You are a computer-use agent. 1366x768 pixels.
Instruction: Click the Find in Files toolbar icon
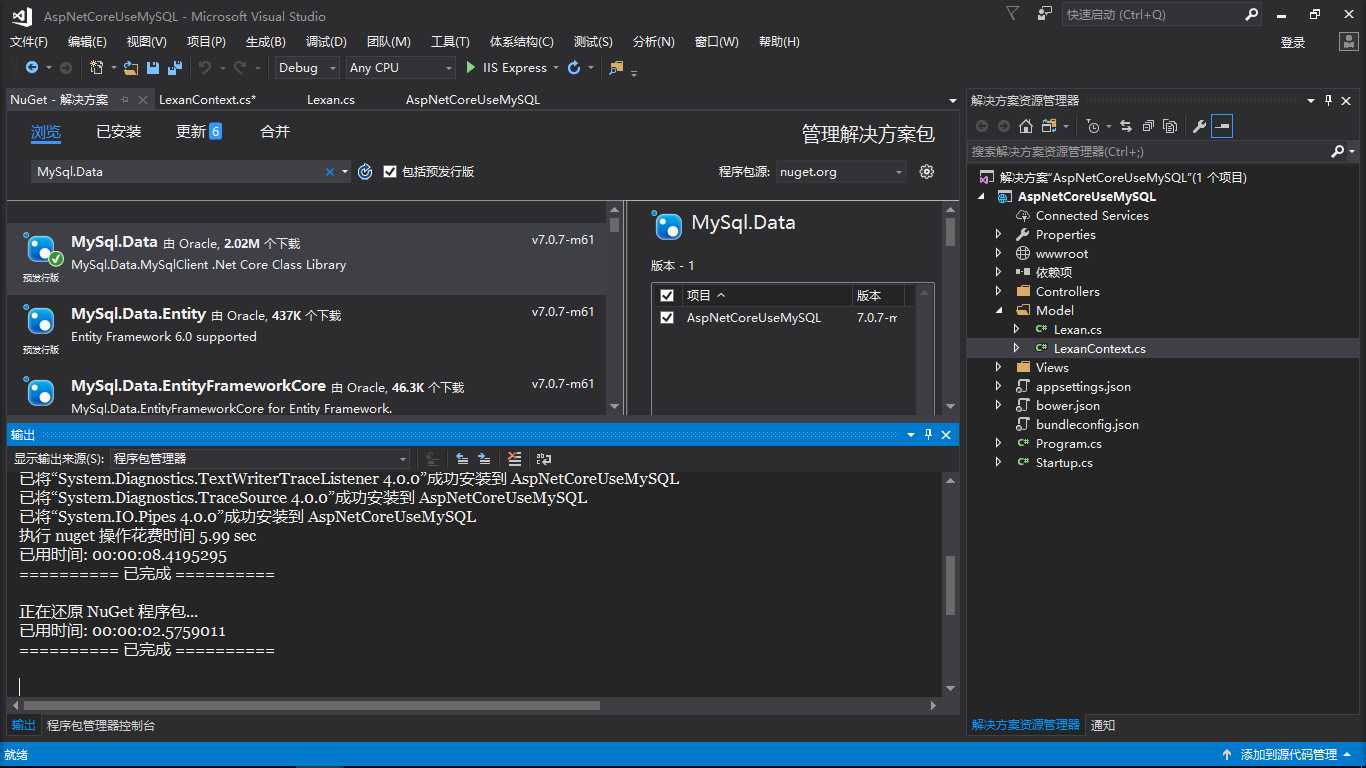[616, 68]
